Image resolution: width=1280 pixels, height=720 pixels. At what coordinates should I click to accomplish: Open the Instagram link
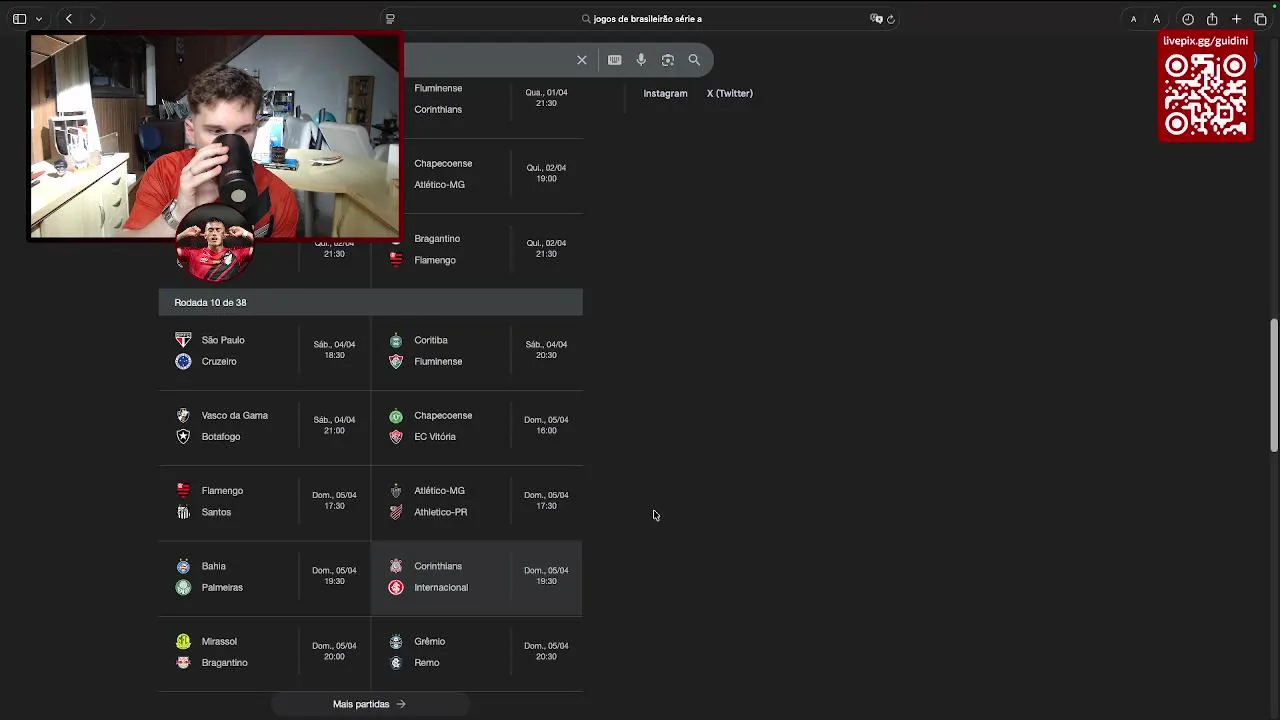click(x=665, y=93)
